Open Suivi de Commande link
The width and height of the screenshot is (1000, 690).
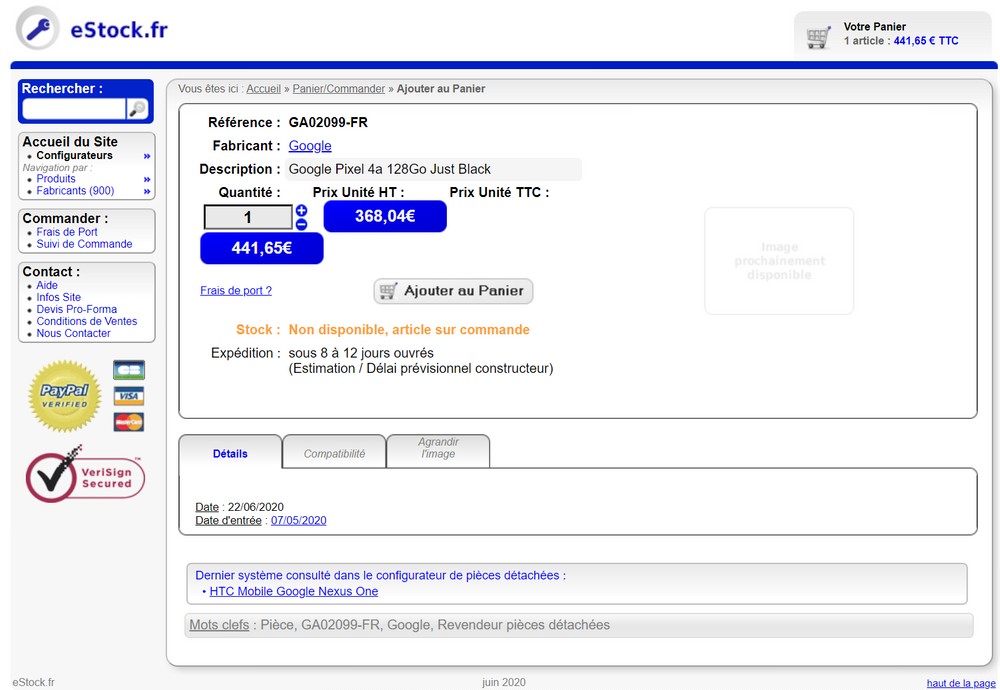84,244
